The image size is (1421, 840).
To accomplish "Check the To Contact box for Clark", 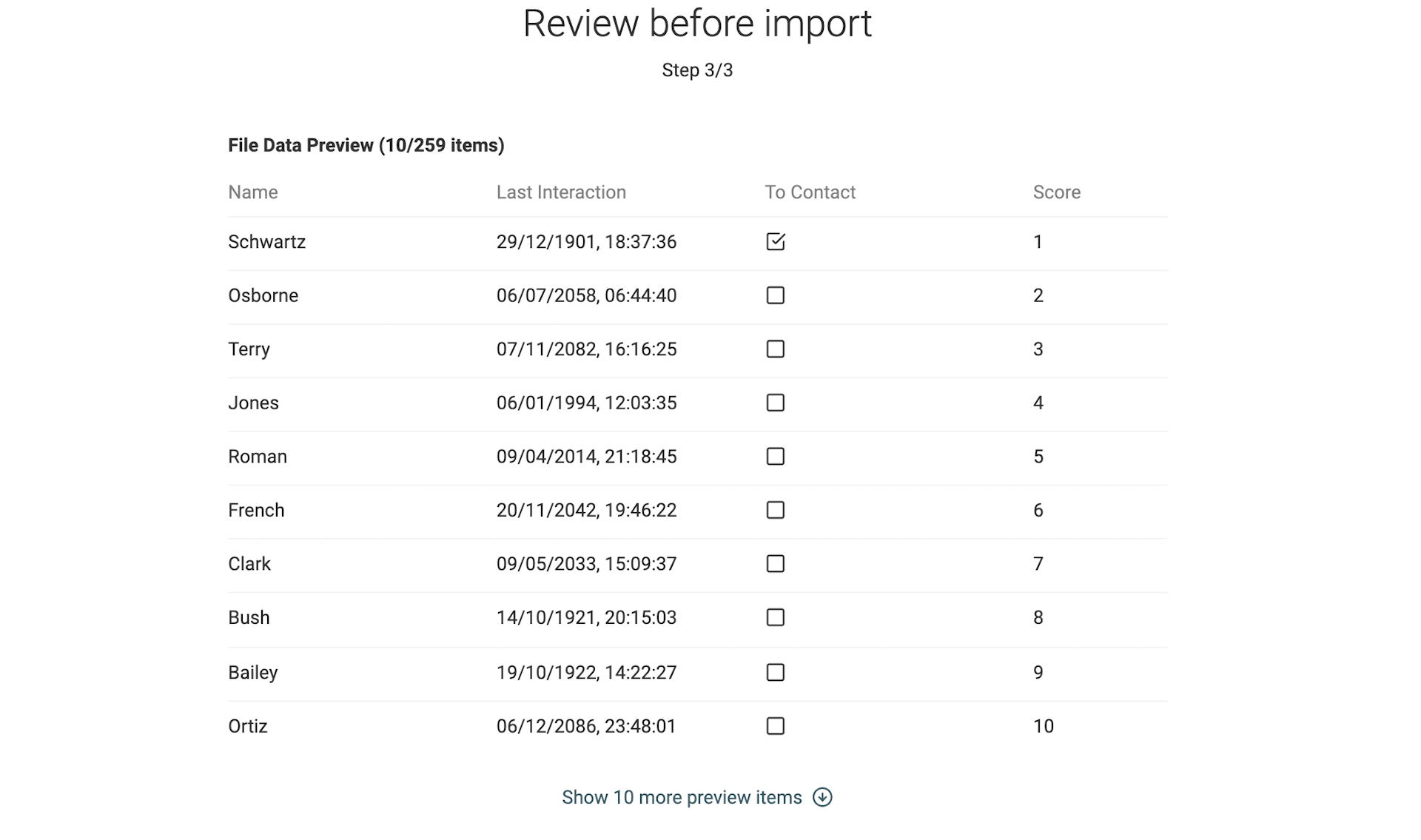I will click(x=775, y=563).
